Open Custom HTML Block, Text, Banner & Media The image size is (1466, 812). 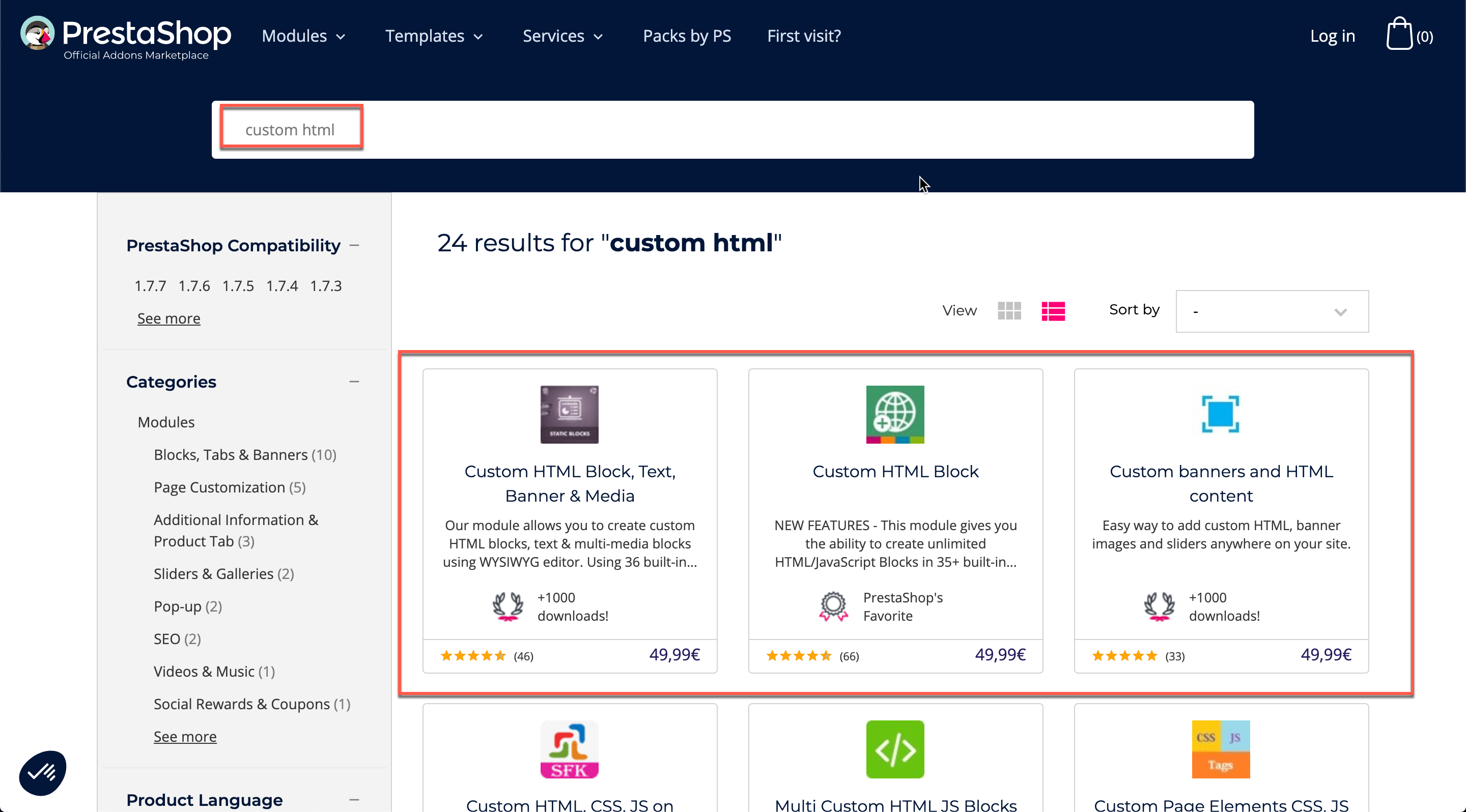[570, 483]
